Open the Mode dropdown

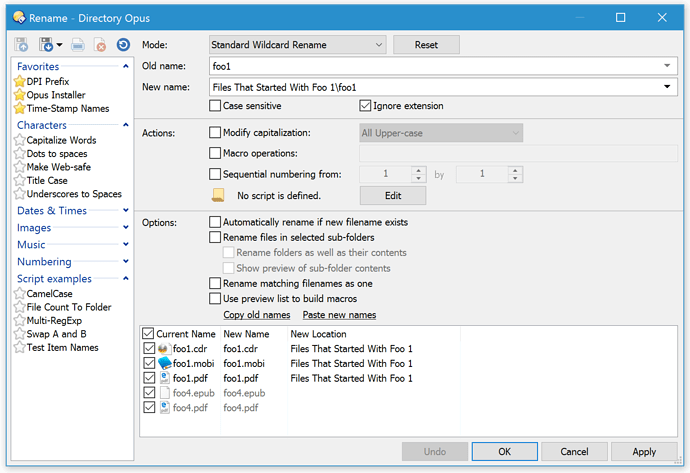[297, 45]
